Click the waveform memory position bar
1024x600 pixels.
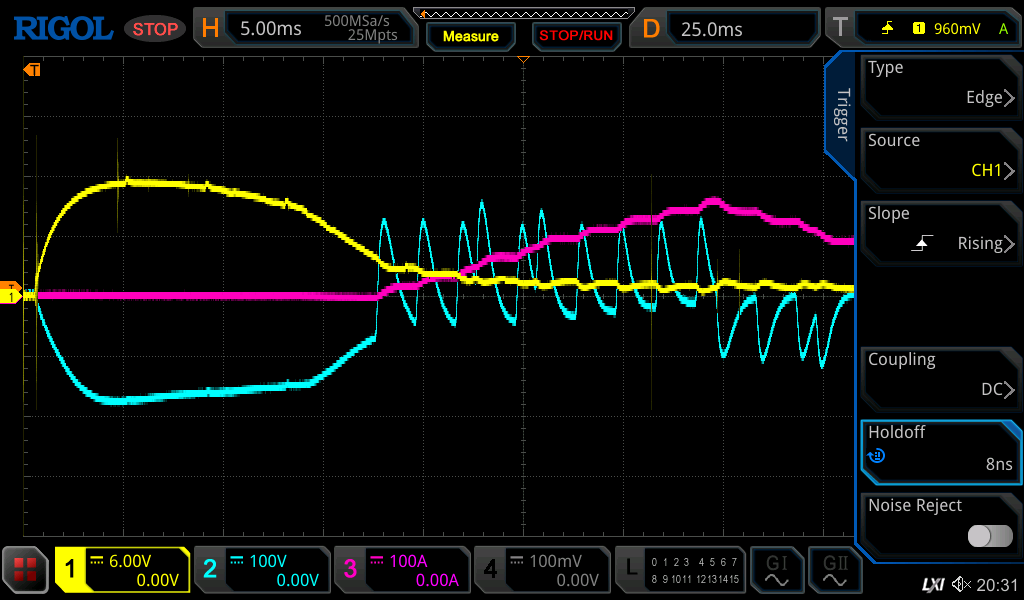[x=524, y=12]
